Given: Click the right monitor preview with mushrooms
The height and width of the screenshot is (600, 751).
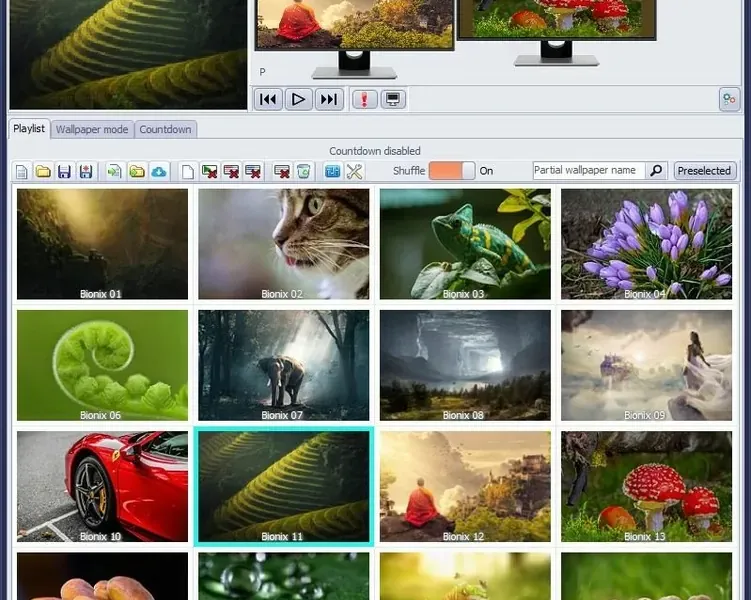Looking at the screenshot, I should pos(557,18).
